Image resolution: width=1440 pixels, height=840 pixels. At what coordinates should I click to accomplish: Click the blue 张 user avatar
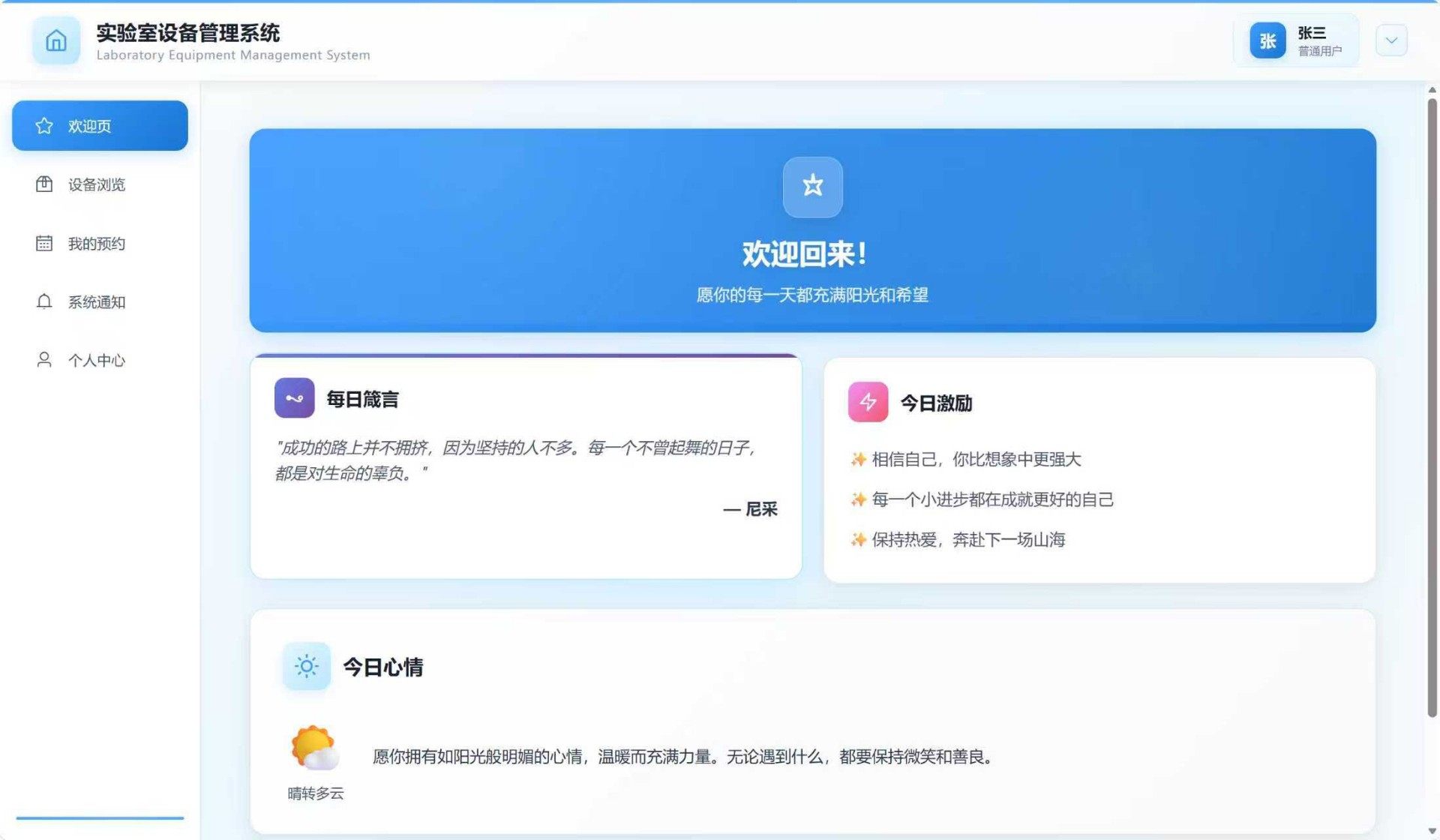point(1267,40)
